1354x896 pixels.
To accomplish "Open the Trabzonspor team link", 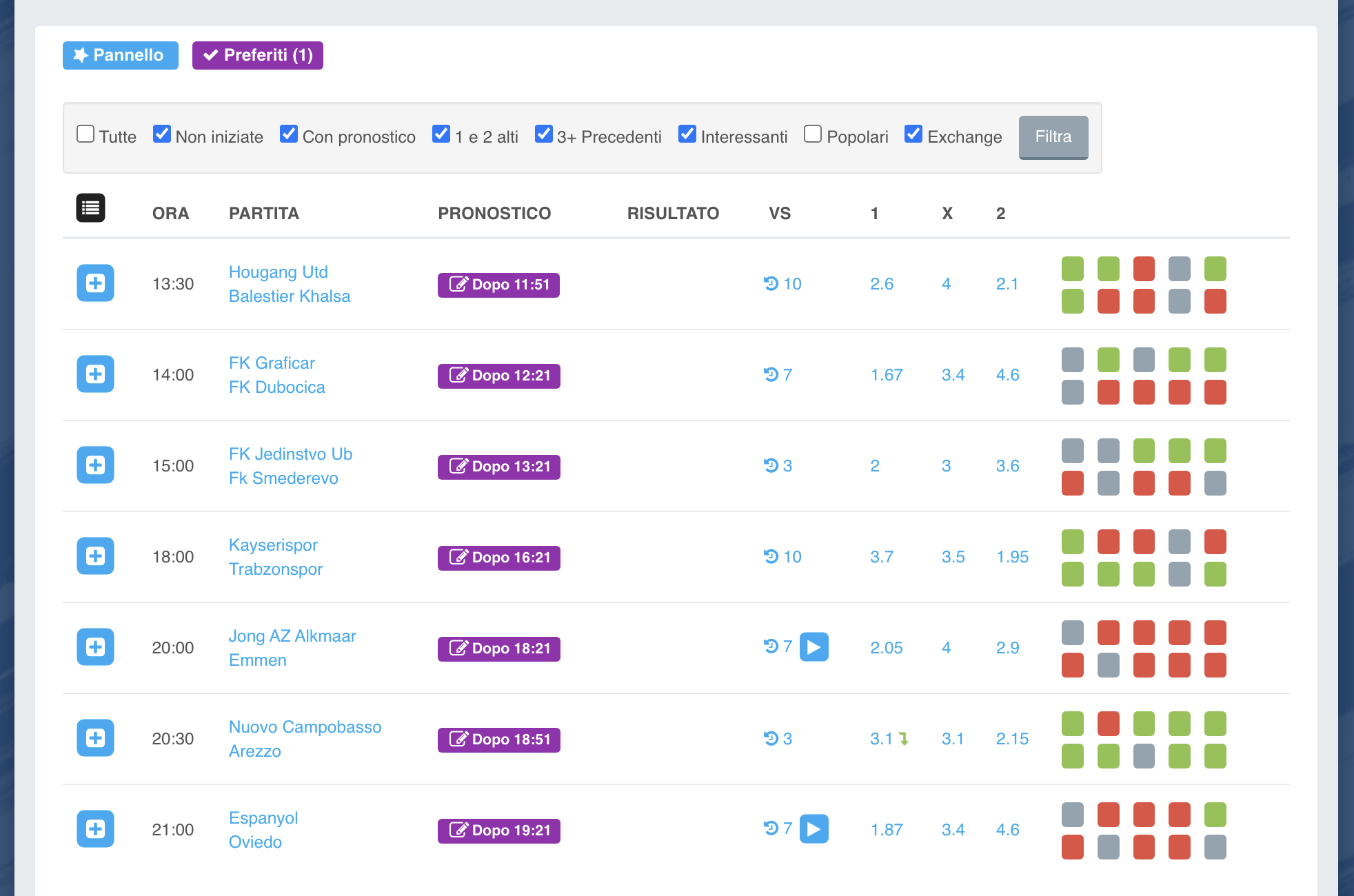I will pyautogui.click(x=275, y=569).
